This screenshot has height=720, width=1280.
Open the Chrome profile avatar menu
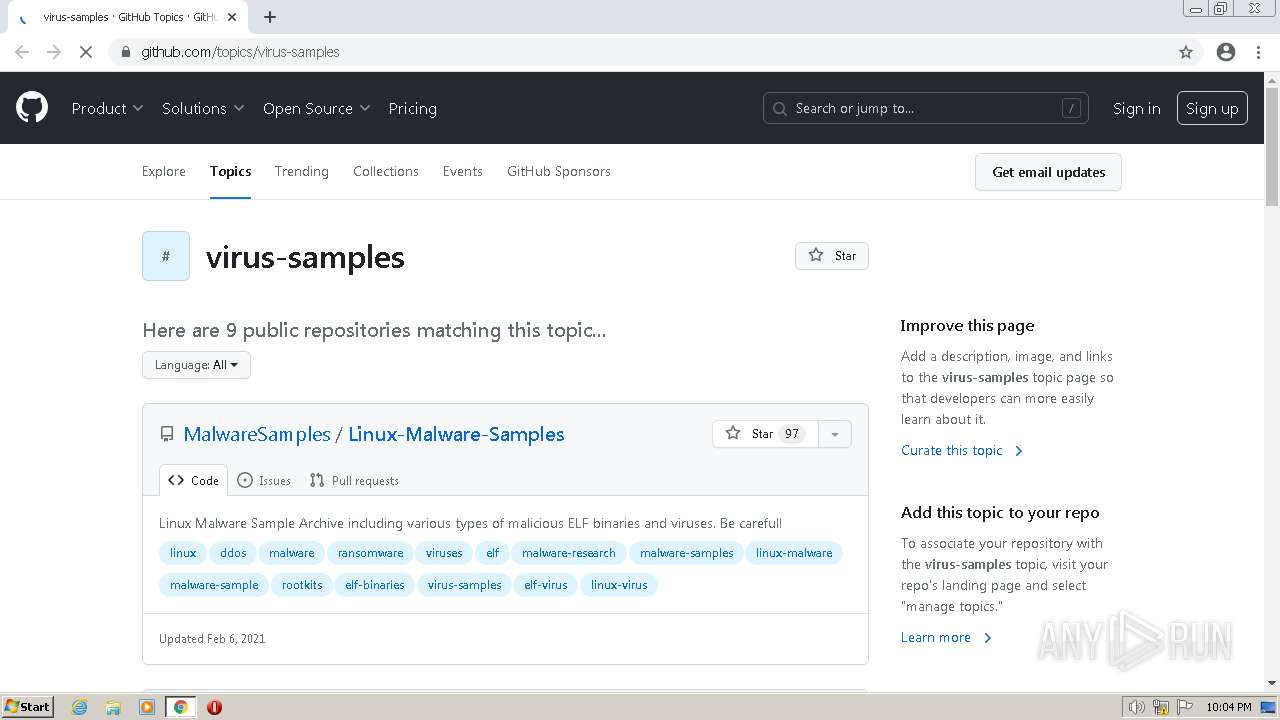click(1226, 52)
